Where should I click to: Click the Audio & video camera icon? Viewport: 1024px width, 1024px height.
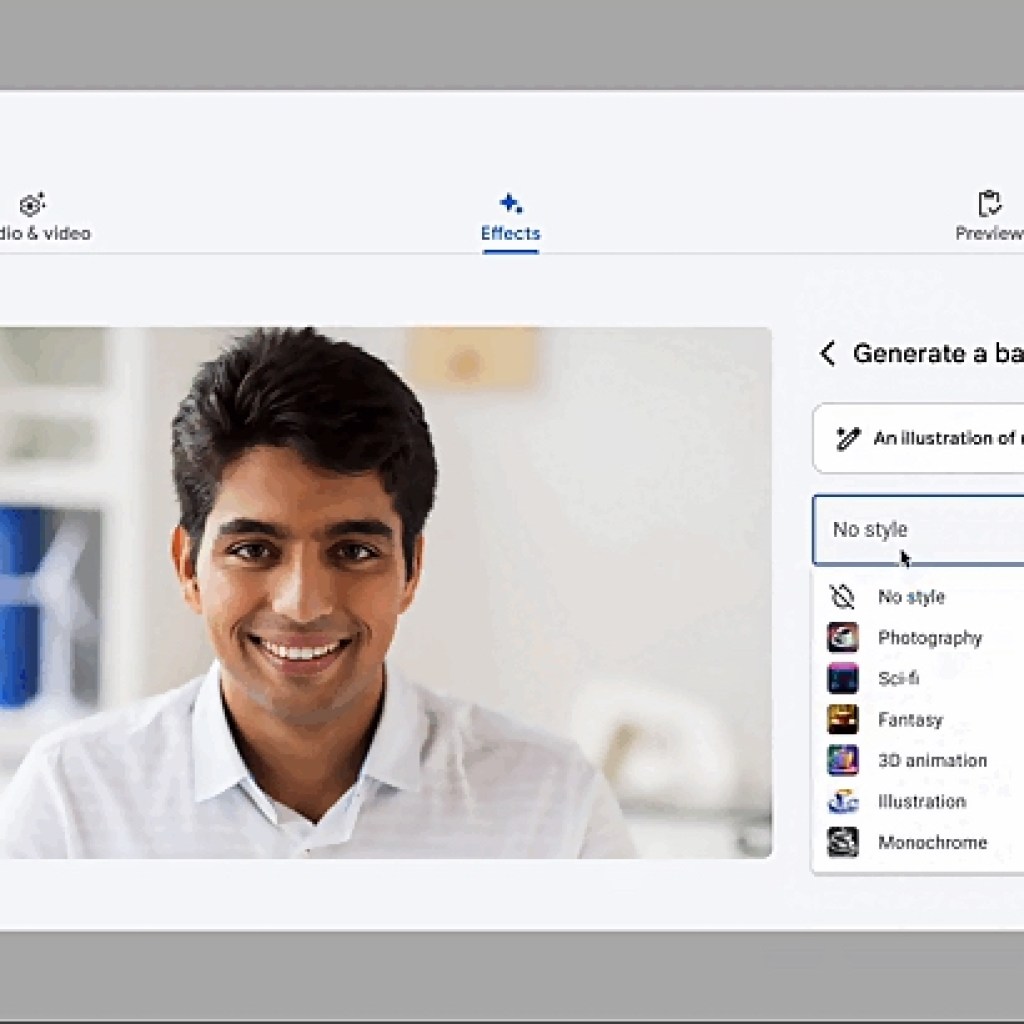[x=33, y=204]
